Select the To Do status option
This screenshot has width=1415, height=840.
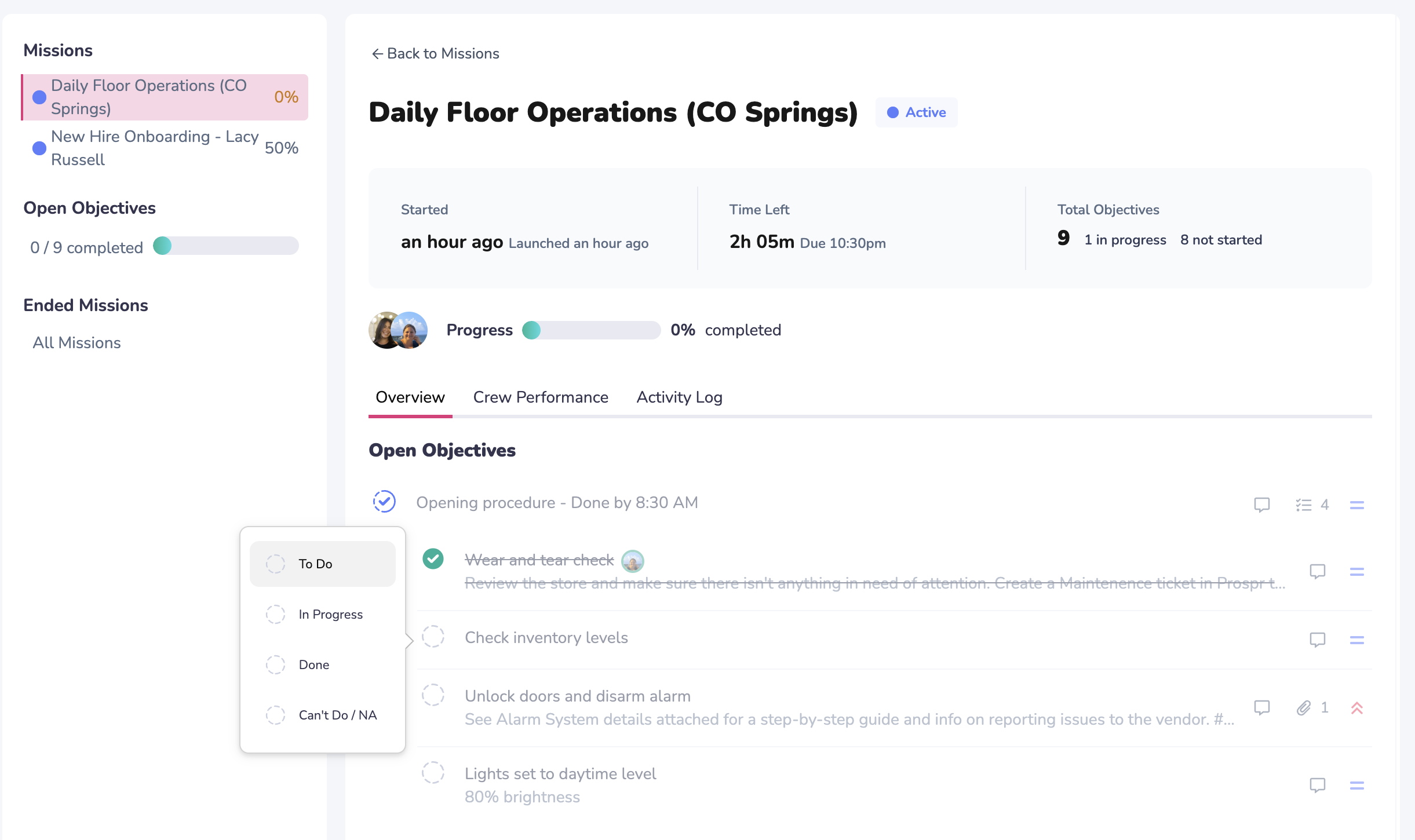tap(323, 564)
